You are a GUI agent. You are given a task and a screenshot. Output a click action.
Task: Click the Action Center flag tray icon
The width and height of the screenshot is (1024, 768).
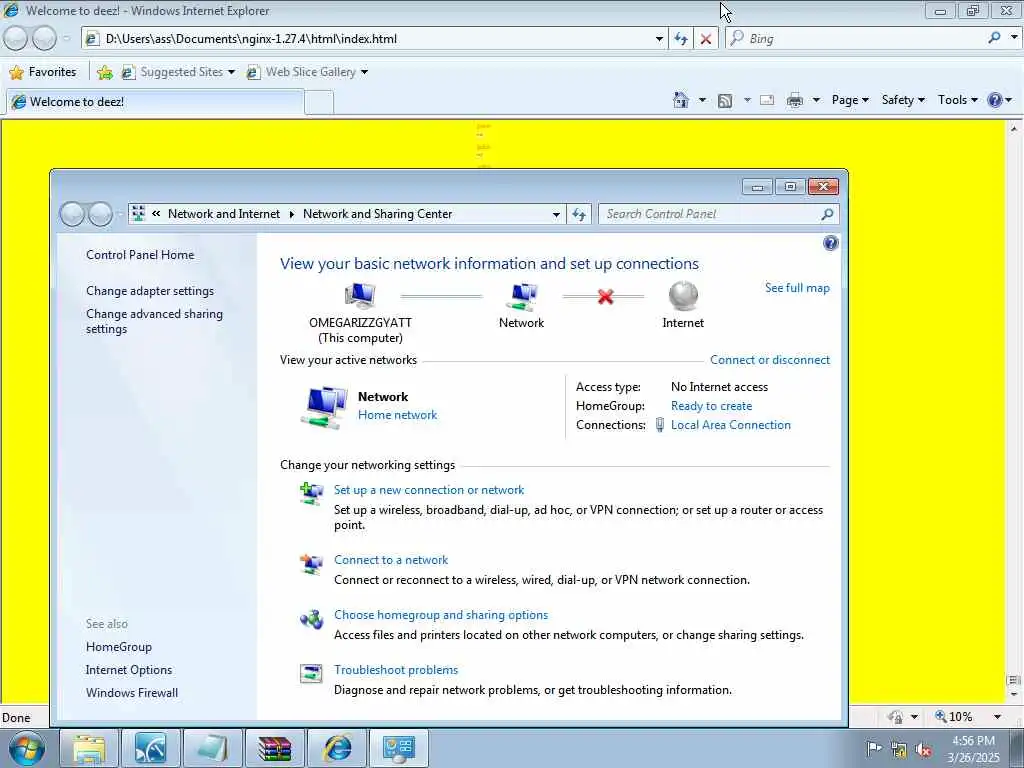coord(873,748)
